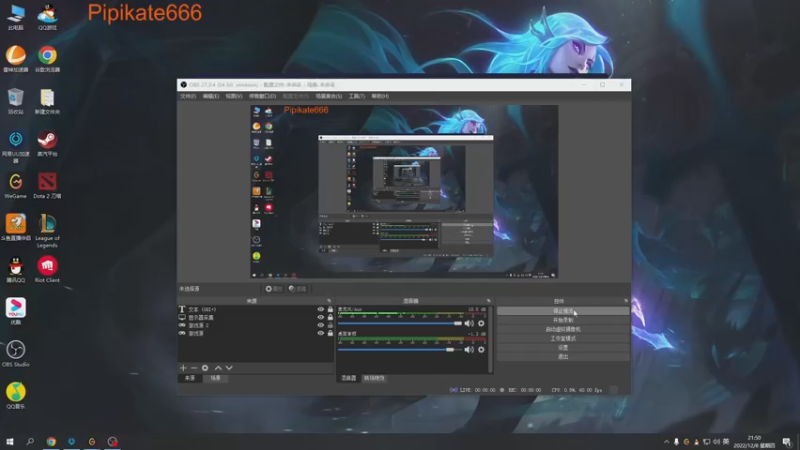800x450 pixels.
Task: Open the 工具(T) menu
Action: click(357, 96)
